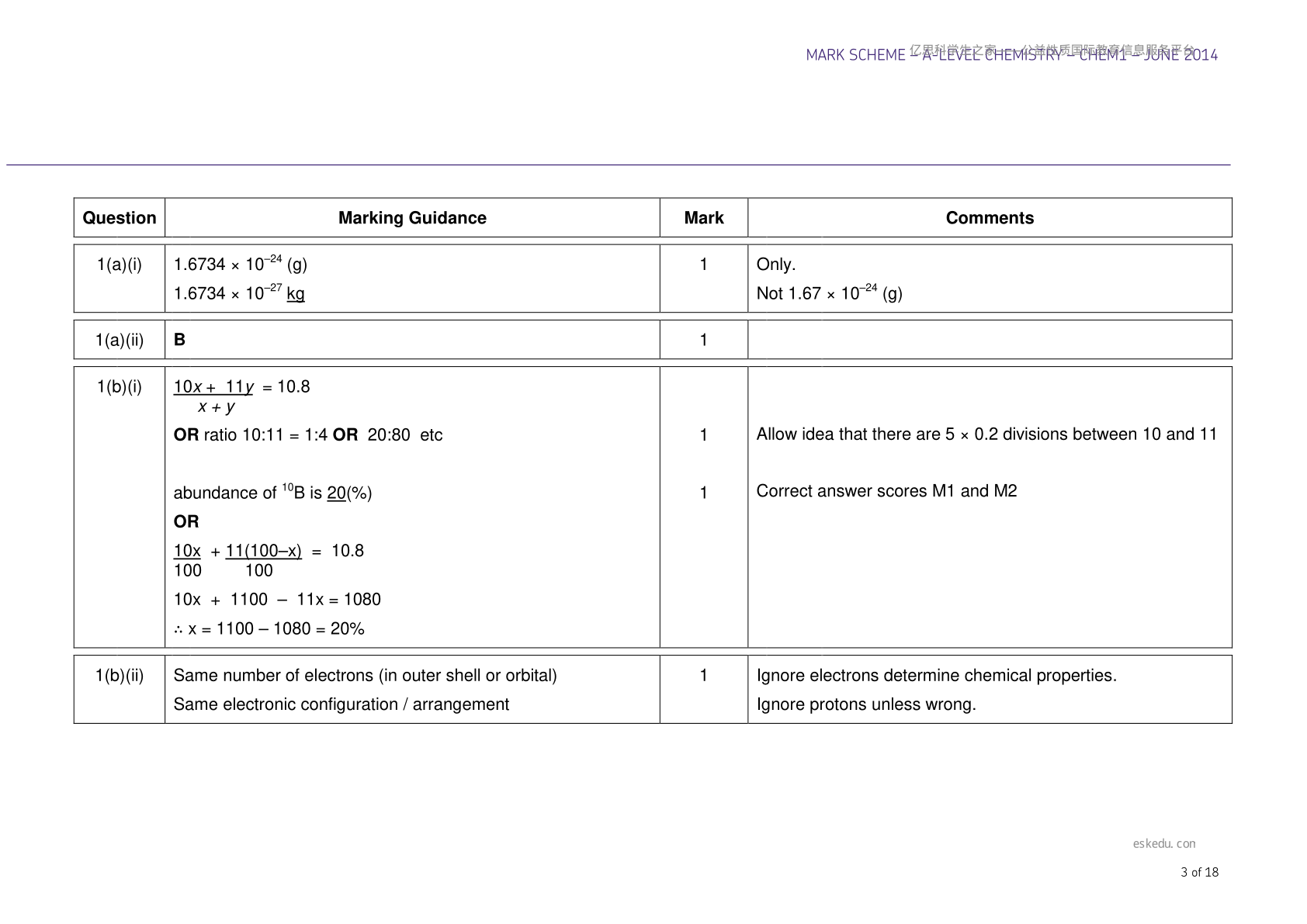
Task: Click the bold answer 'B' for 1(a)(ii)
Action: click(179, 340)
